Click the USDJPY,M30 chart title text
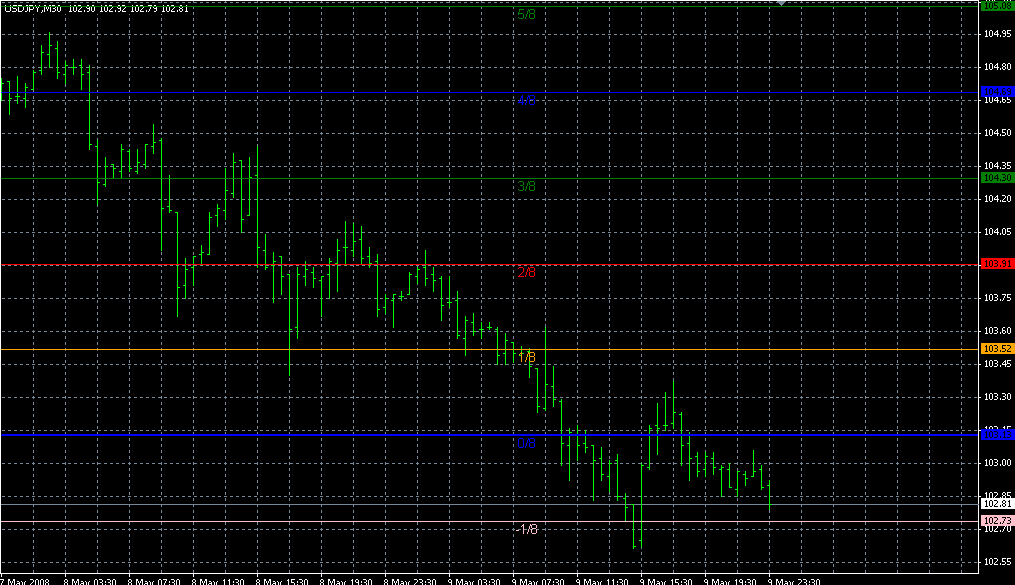 [x=34, y=8]
